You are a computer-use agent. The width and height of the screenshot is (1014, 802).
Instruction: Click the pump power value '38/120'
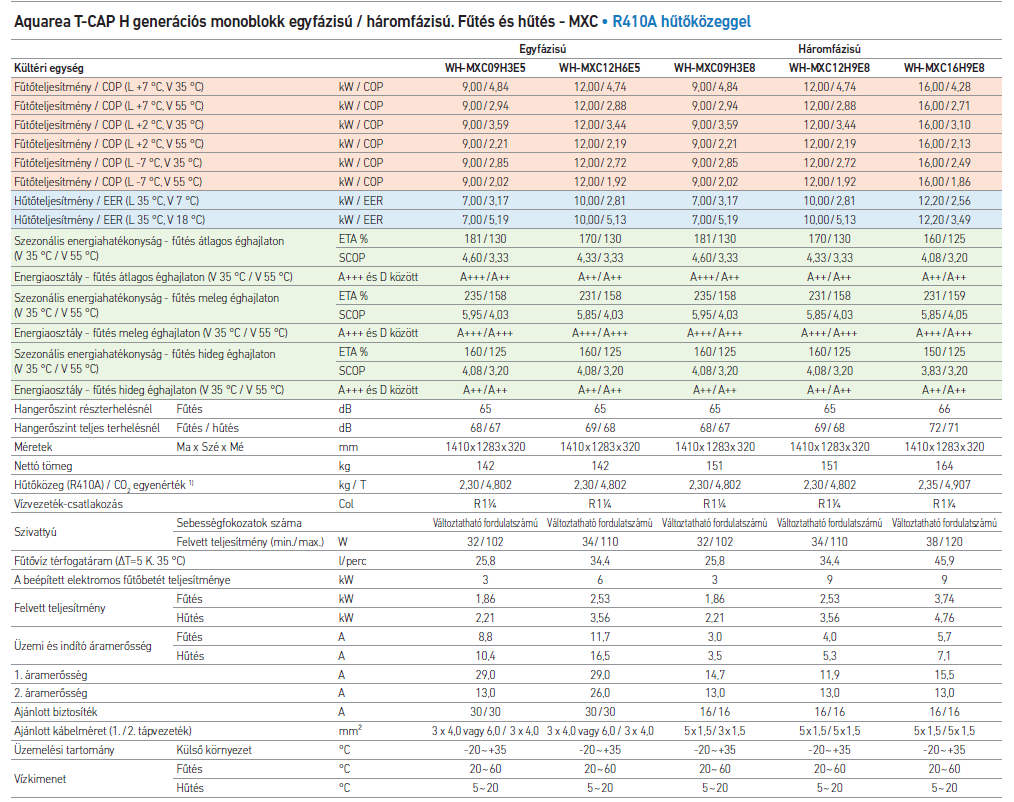(944, 542)
